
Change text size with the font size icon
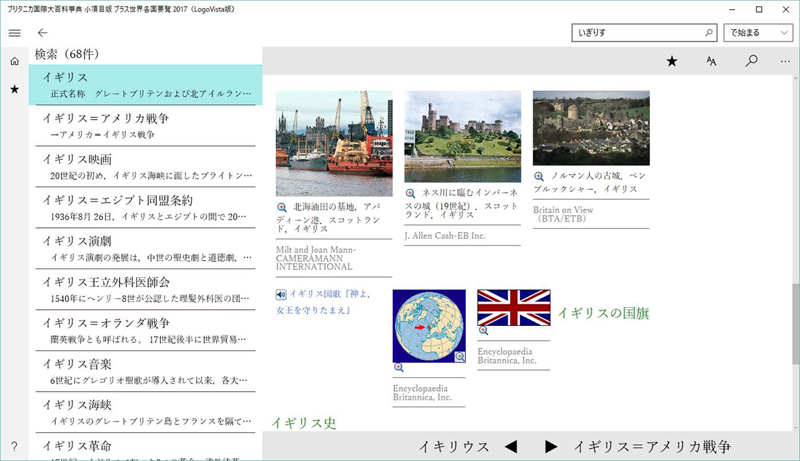712,61
